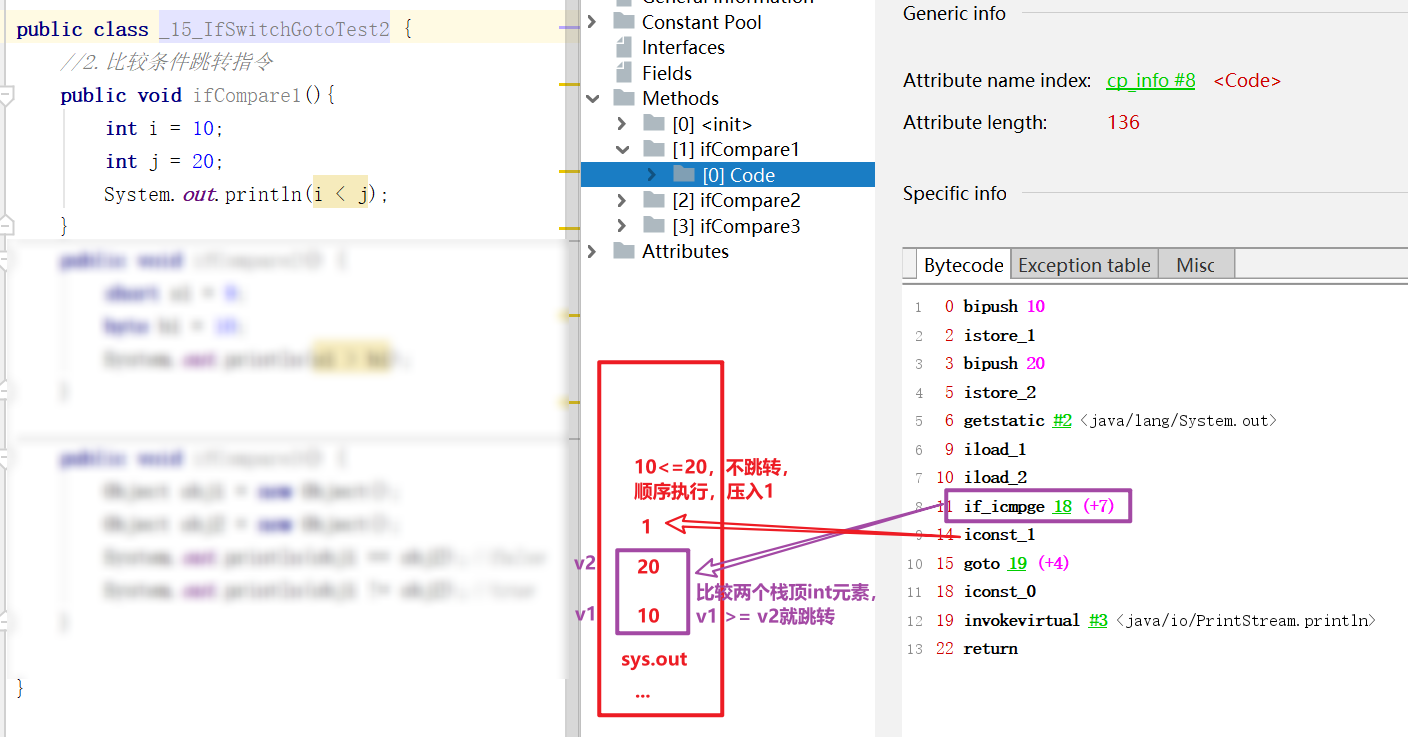Click the Attributes folder icon
The height and width of the screenshot is (737, 1408).
[624, 251]
